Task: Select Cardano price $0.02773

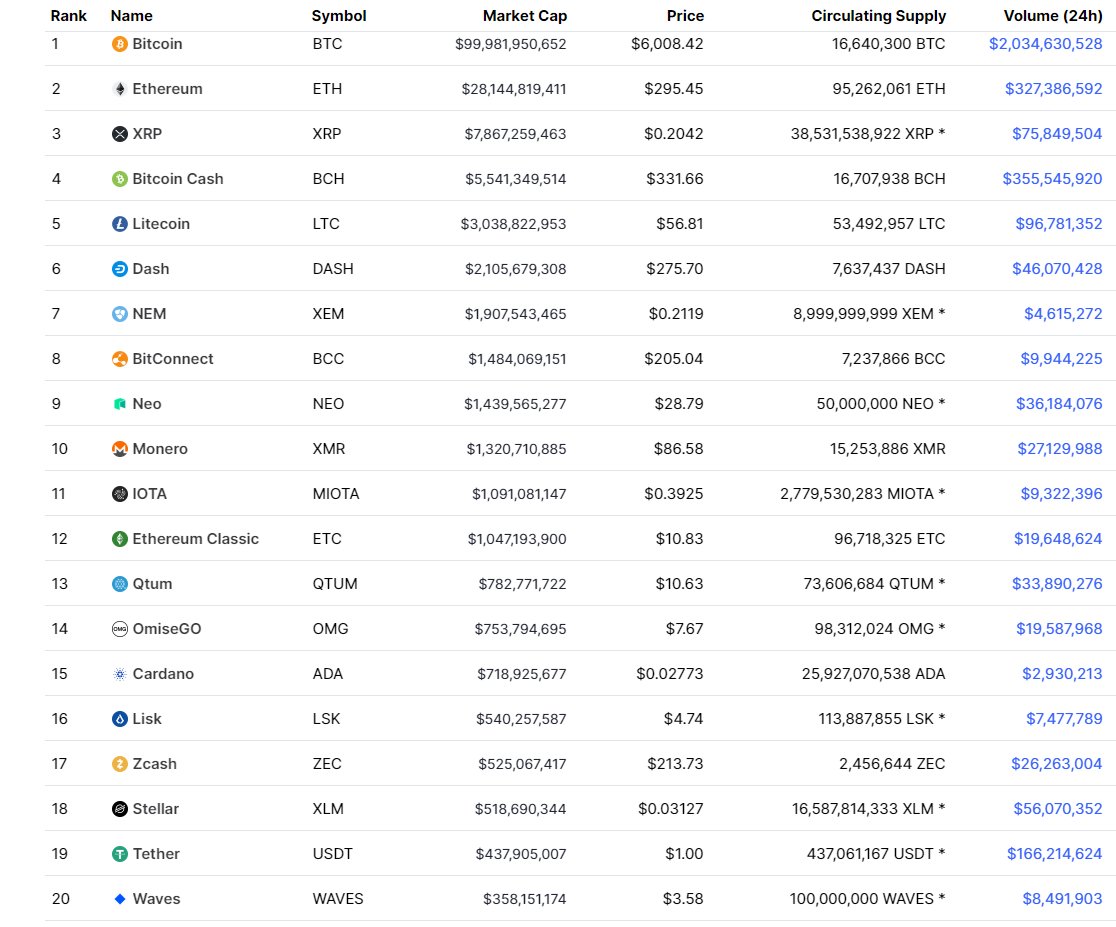Action: tap(669, 674)
